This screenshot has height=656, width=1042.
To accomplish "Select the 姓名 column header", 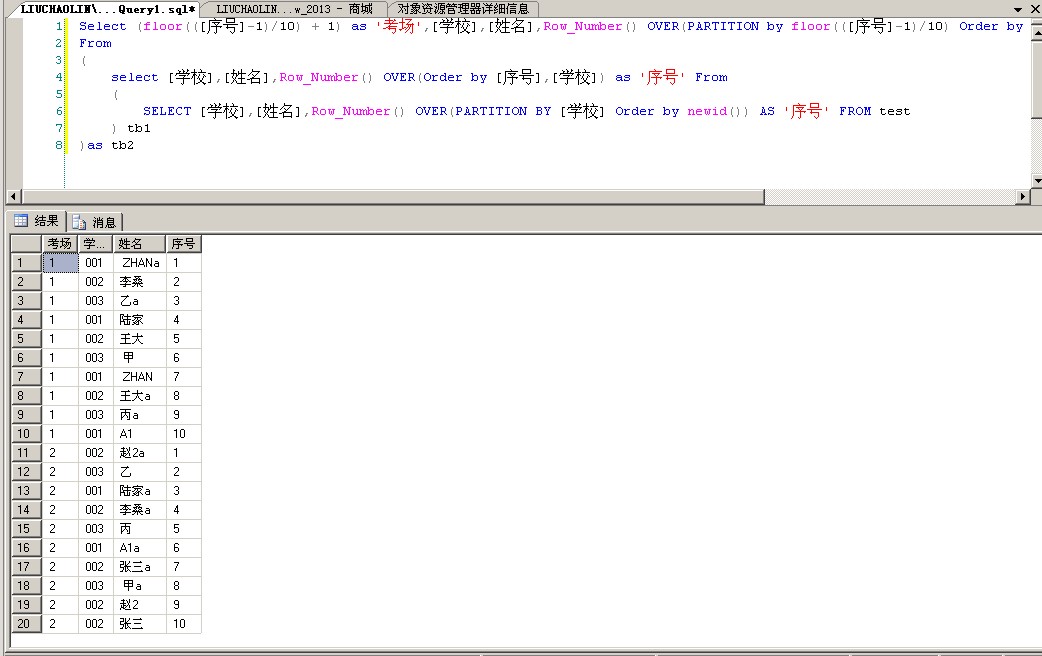I will [139, 244].
